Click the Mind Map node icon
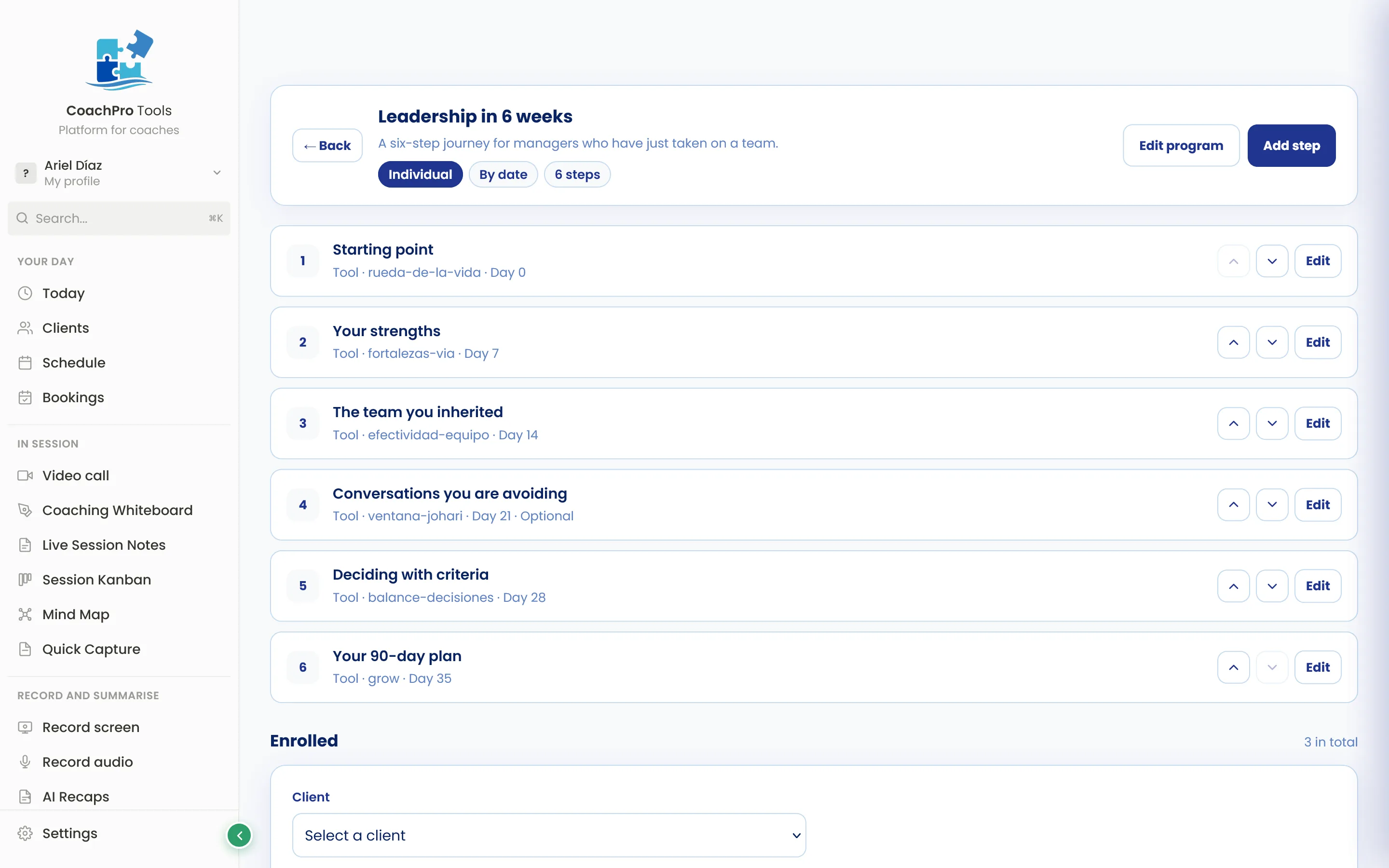Image resolution: width=1389 pixels, height=868 pixels. [25, 614]
